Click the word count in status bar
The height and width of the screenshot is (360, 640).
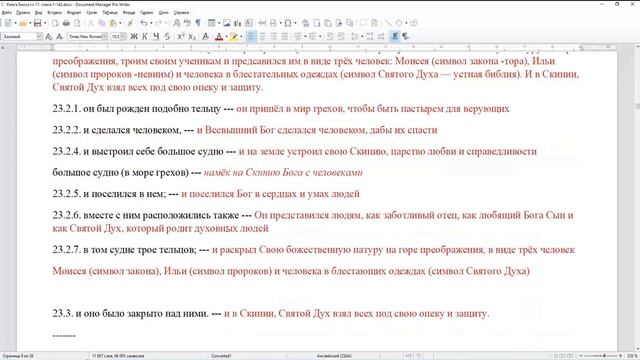(x=118, y=356)
